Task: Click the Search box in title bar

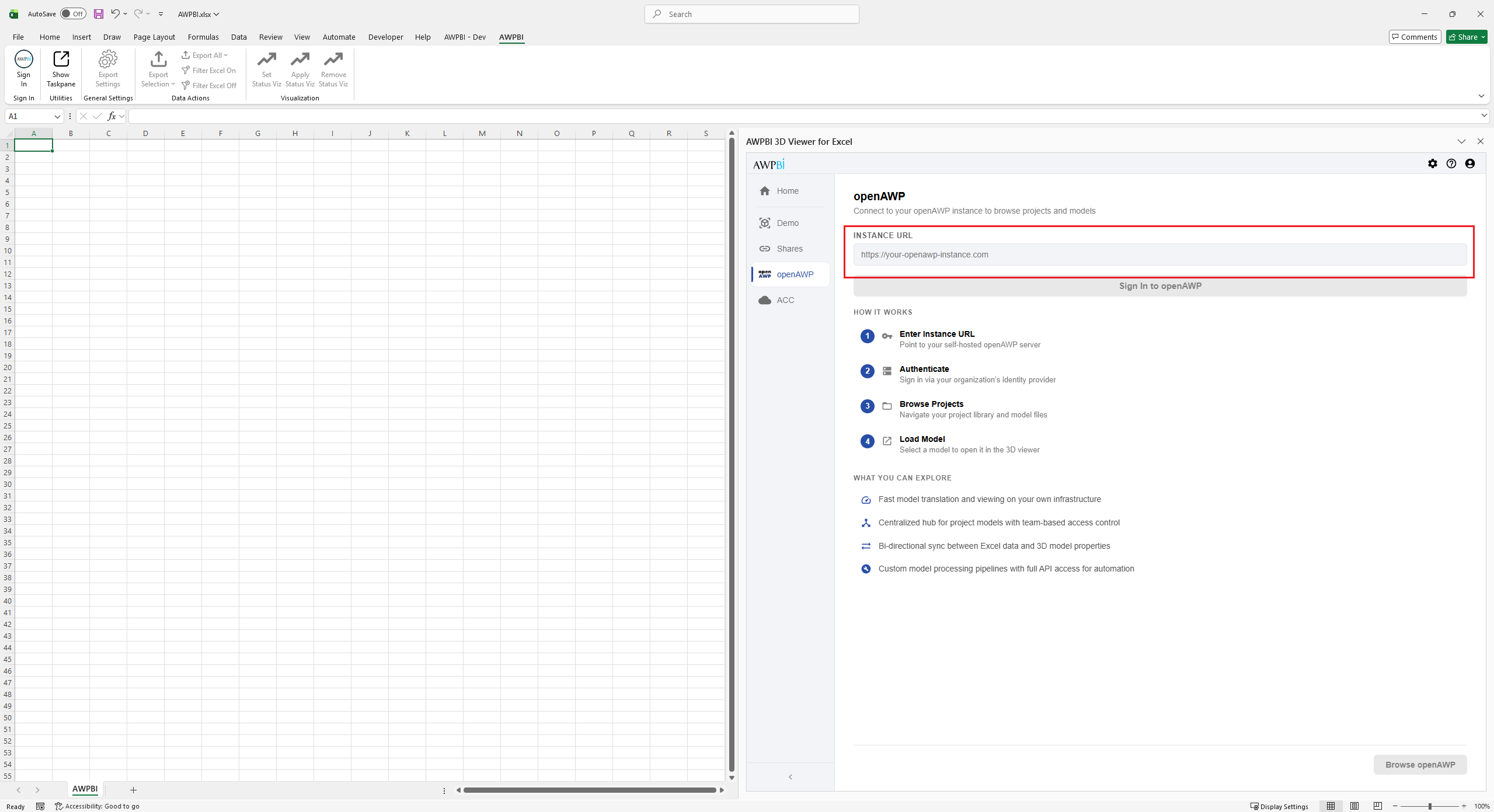Action: point(751,14)
